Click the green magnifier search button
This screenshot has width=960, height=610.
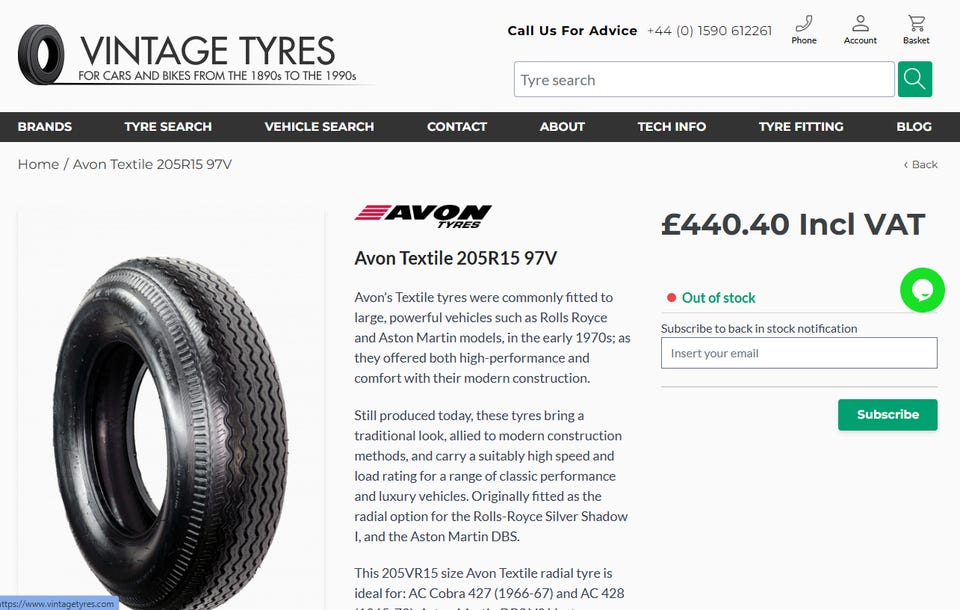tap(915, 79)
